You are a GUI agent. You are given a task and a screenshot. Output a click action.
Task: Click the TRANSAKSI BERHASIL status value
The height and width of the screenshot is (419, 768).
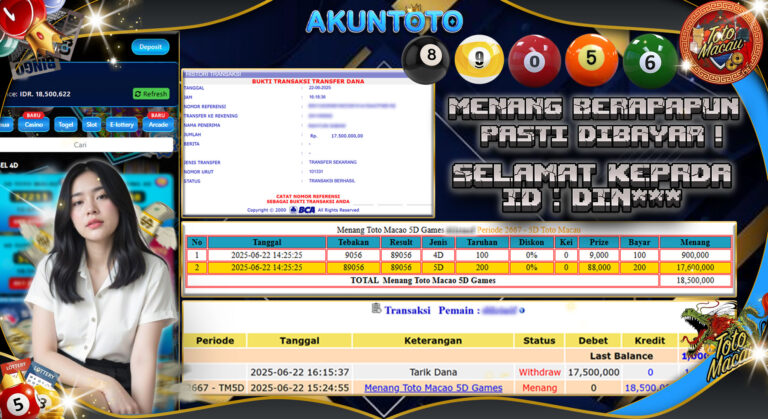click(x=332, y=180)
